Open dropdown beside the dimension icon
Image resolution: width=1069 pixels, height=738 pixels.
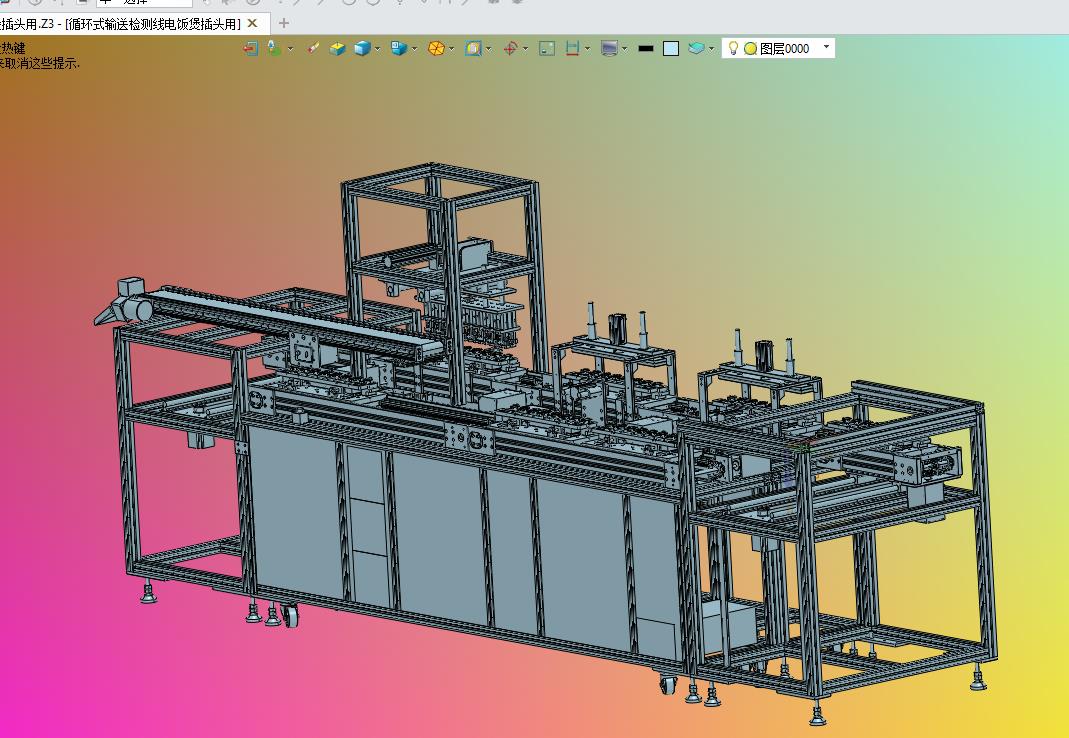588,48
